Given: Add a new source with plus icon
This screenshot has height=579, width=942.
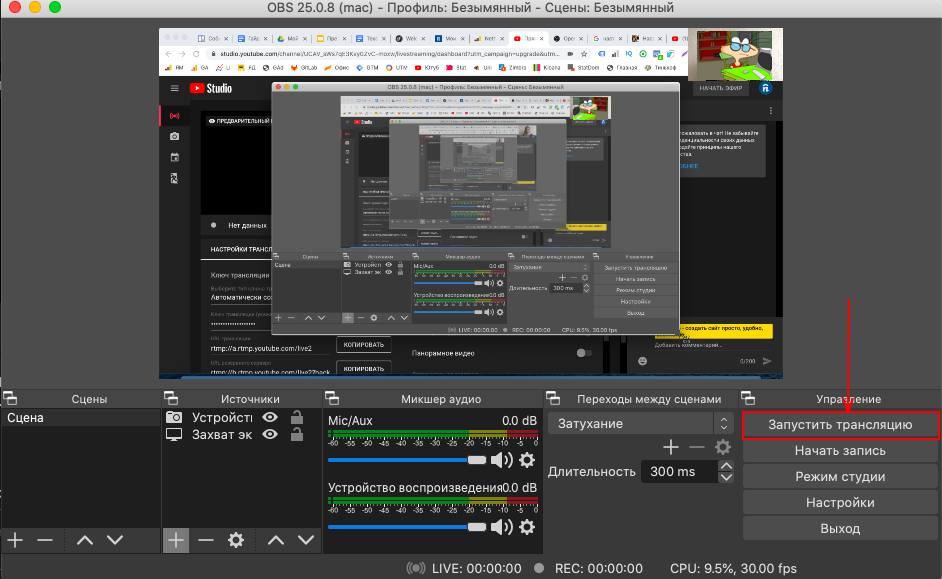Looking at the screenshot, I should (x=175, y=540).
